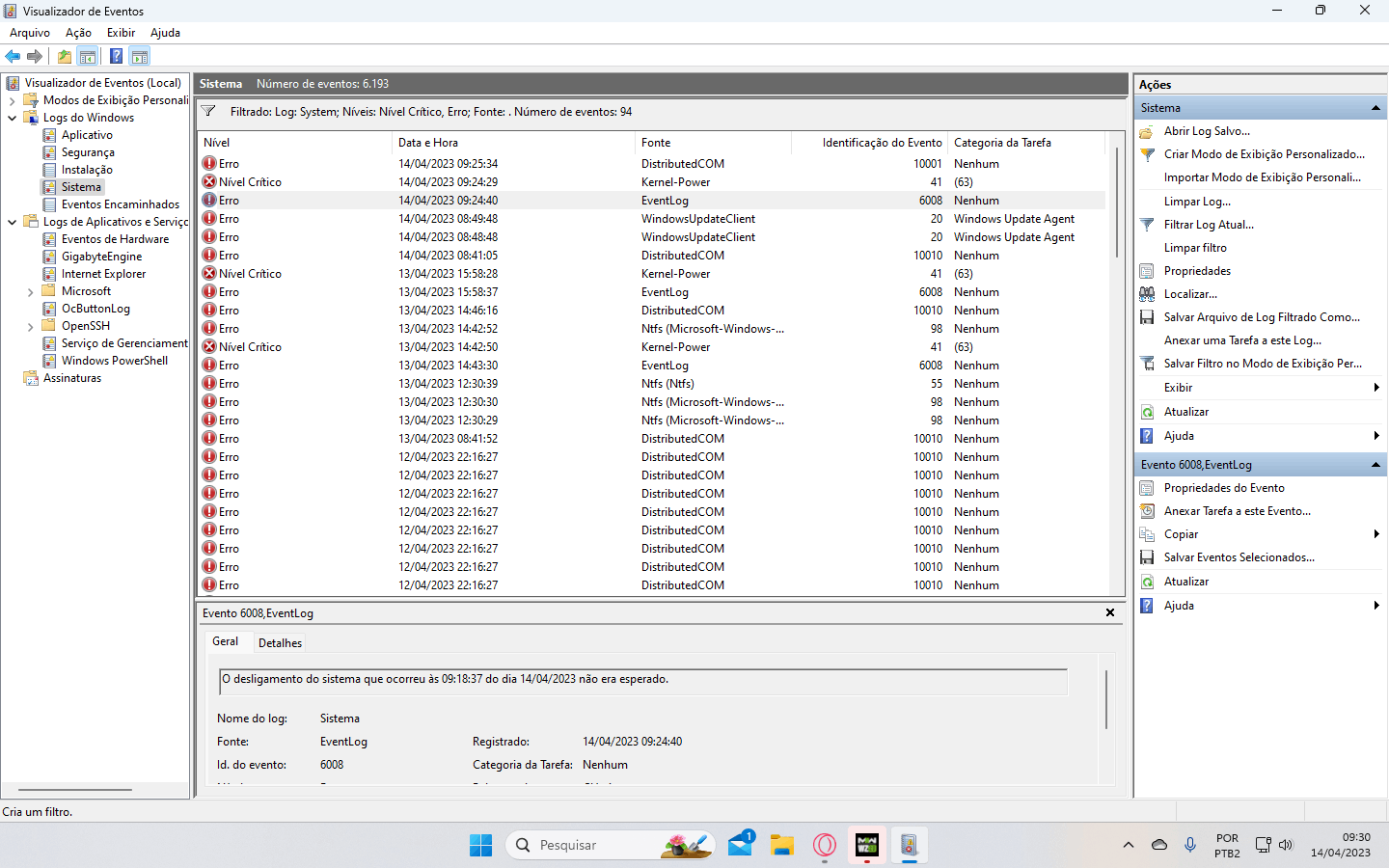
Task: Open Windows Start button
Action: tap(480, 845)
